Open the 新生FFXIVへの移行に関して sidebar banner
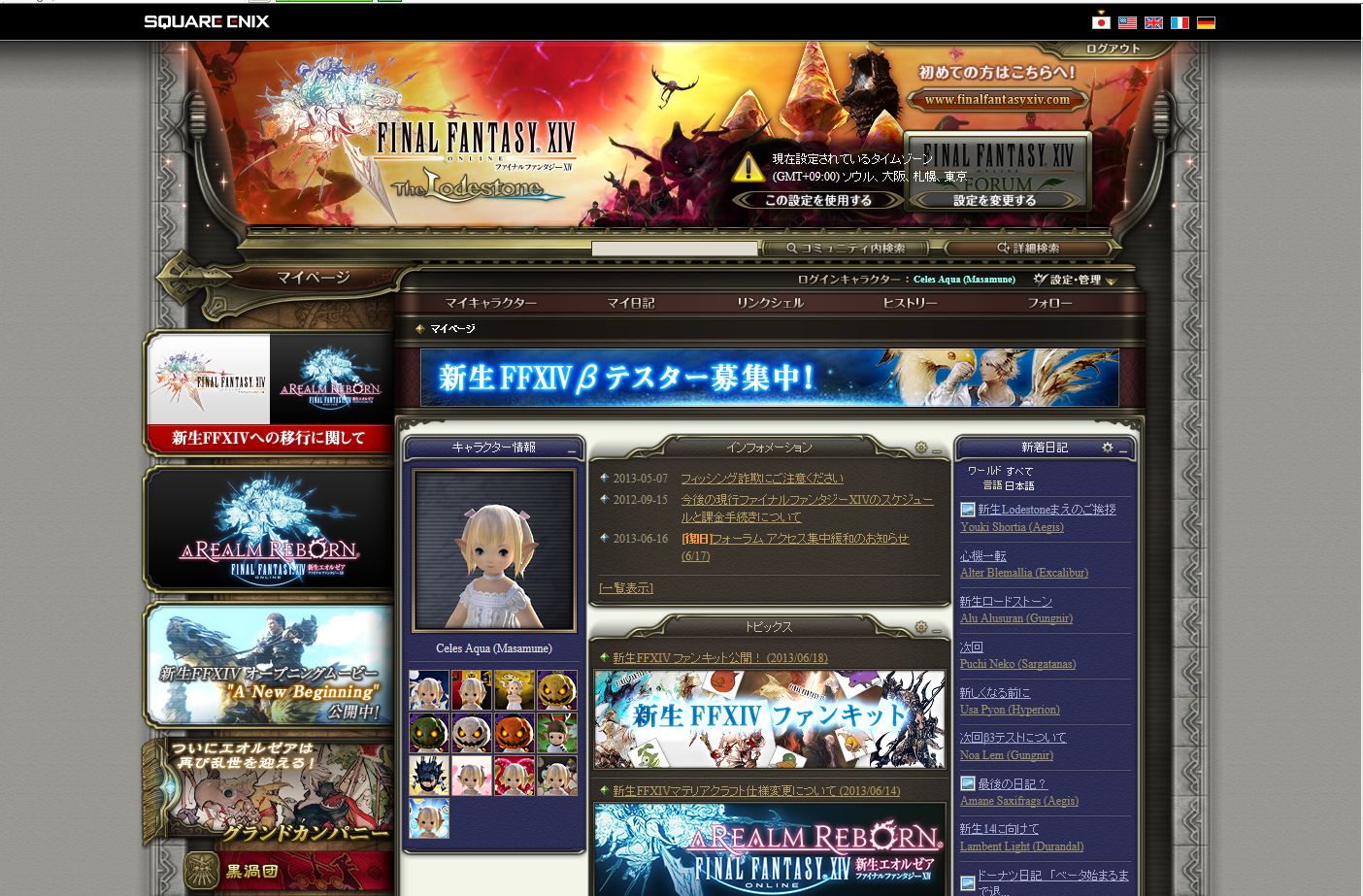1363x896 pixels. (269, 392)
